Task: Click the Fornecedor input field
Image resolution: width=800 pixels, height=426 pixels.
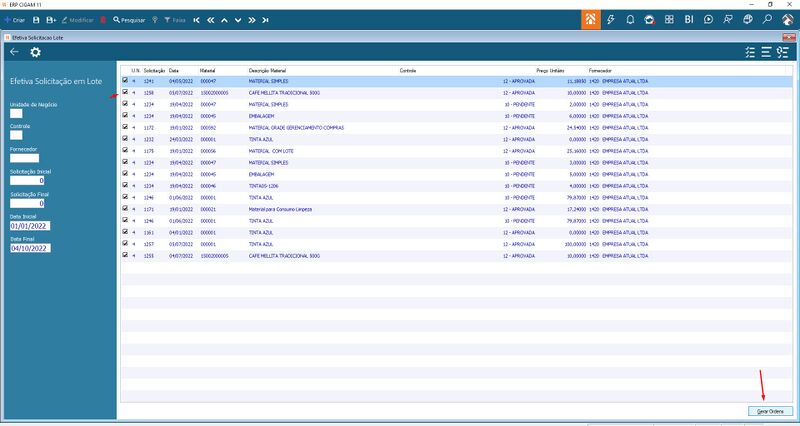Action: point(24,158)
